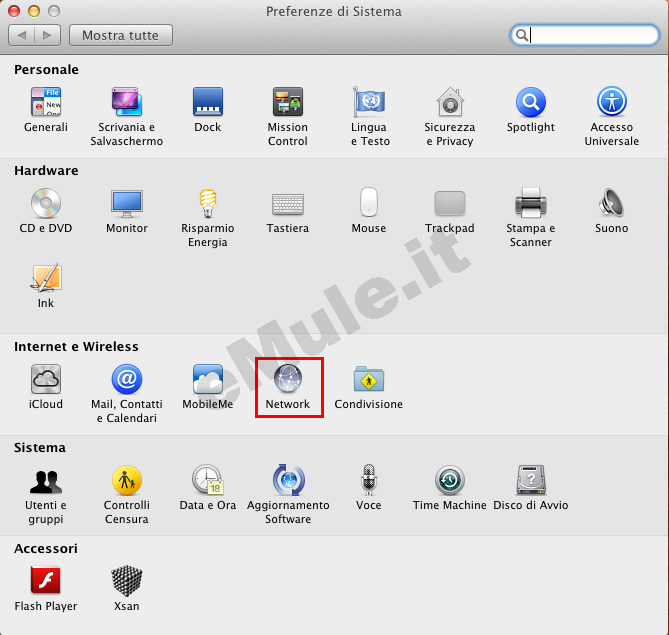The image size is (669, 635).
Task: Open Ink handwriting preferences
Action: coord(46,285)
